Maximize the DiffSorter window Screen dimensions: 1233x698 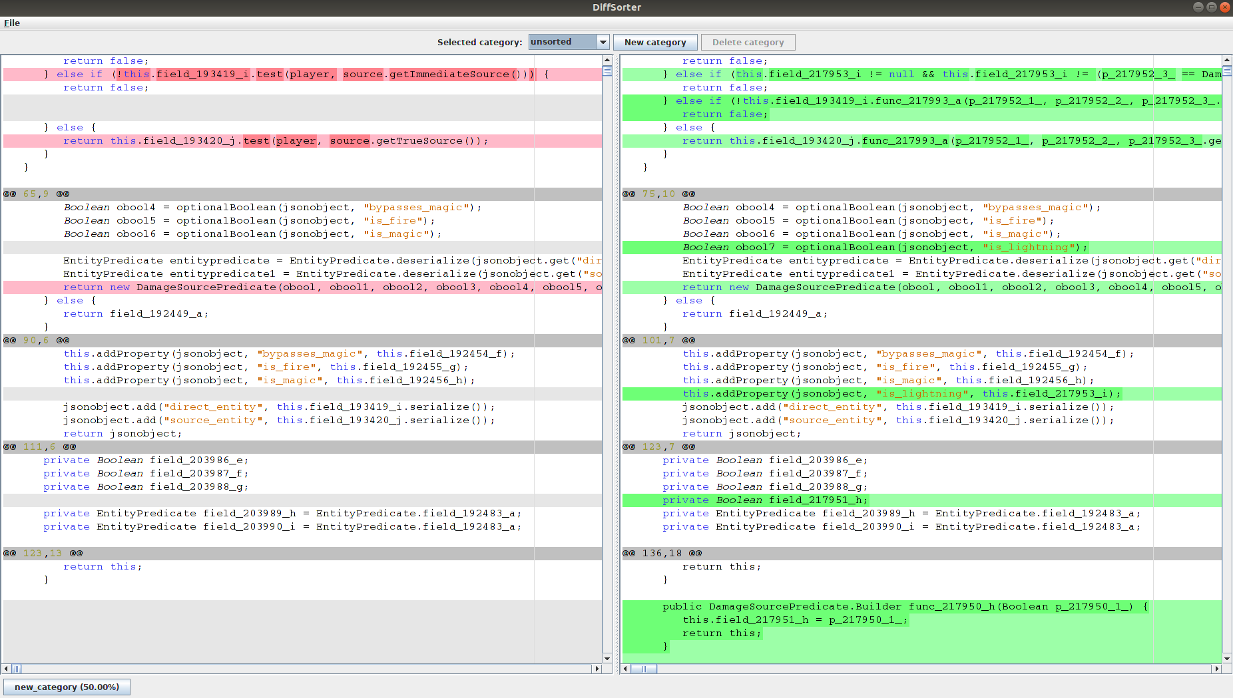click(1211, 7)
